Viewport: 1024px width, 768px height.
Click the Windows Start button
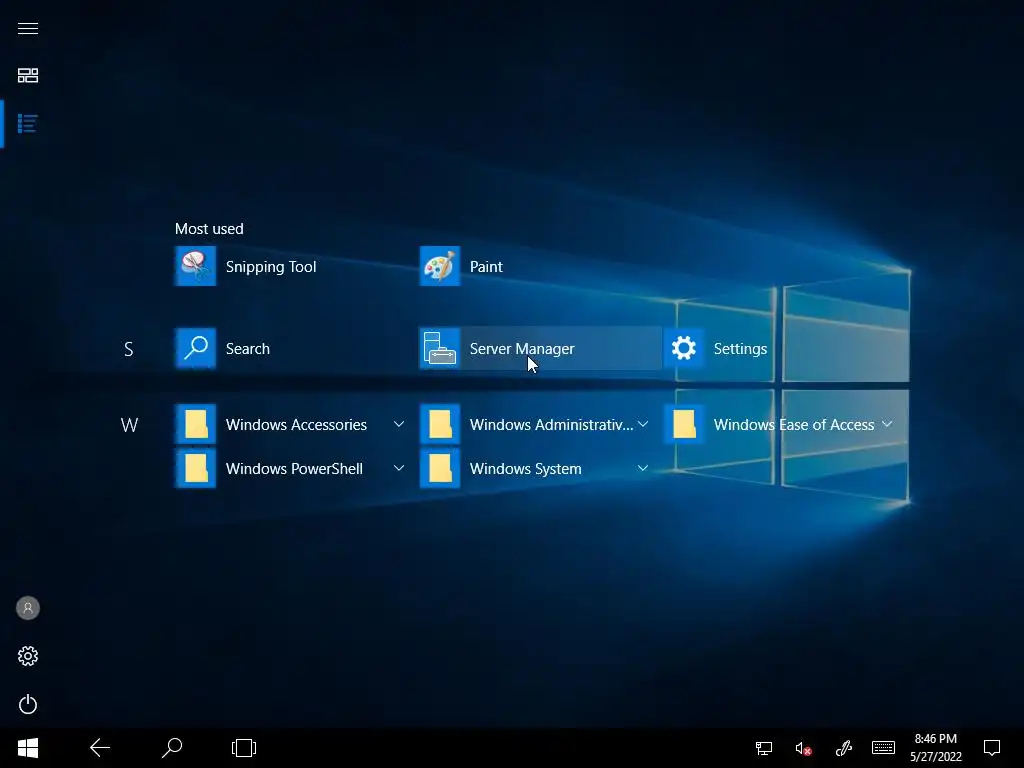coord(27,748)
